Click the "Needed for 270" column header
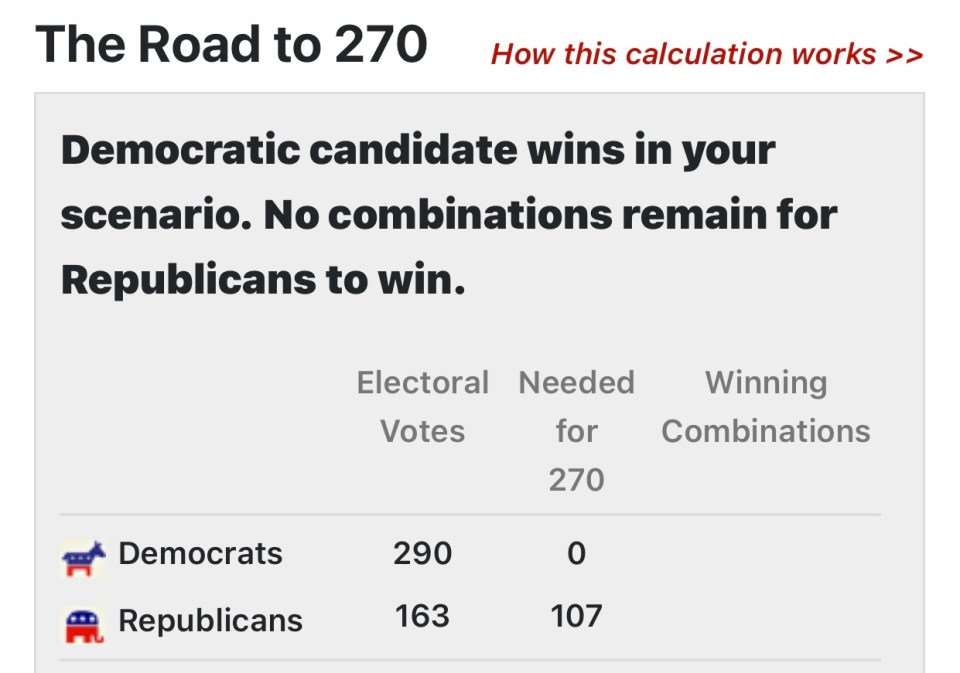Screen dimensions: 960x673 pyautogui.click(x=576, y=430)
